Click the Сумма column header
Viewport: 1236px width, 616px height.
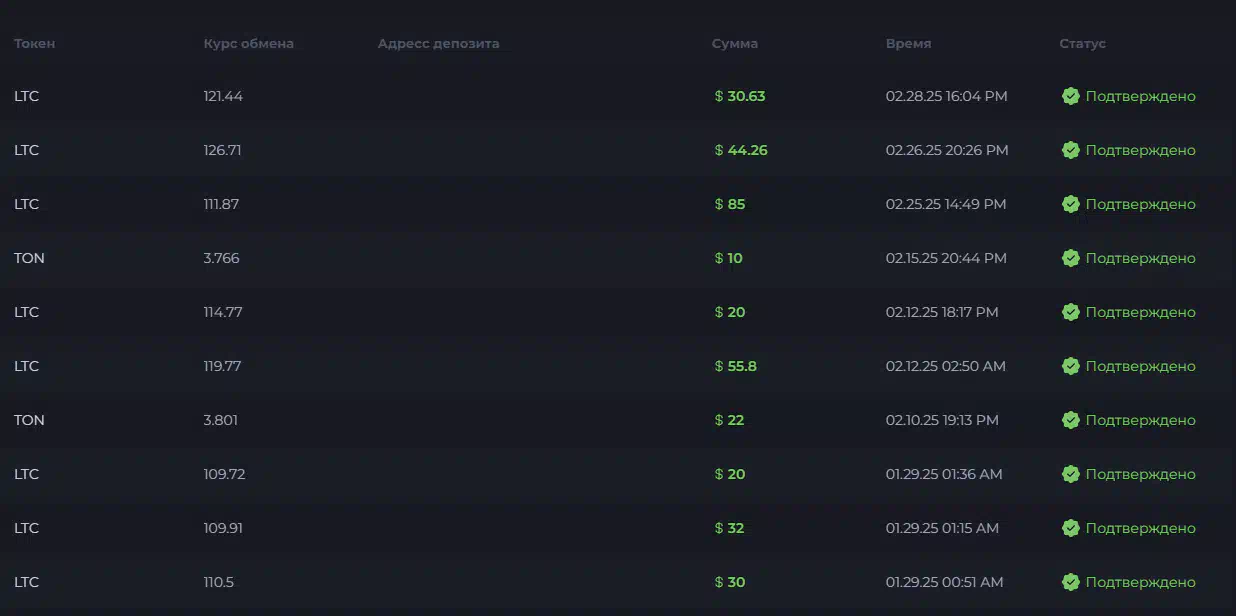(x=735, y=44)
